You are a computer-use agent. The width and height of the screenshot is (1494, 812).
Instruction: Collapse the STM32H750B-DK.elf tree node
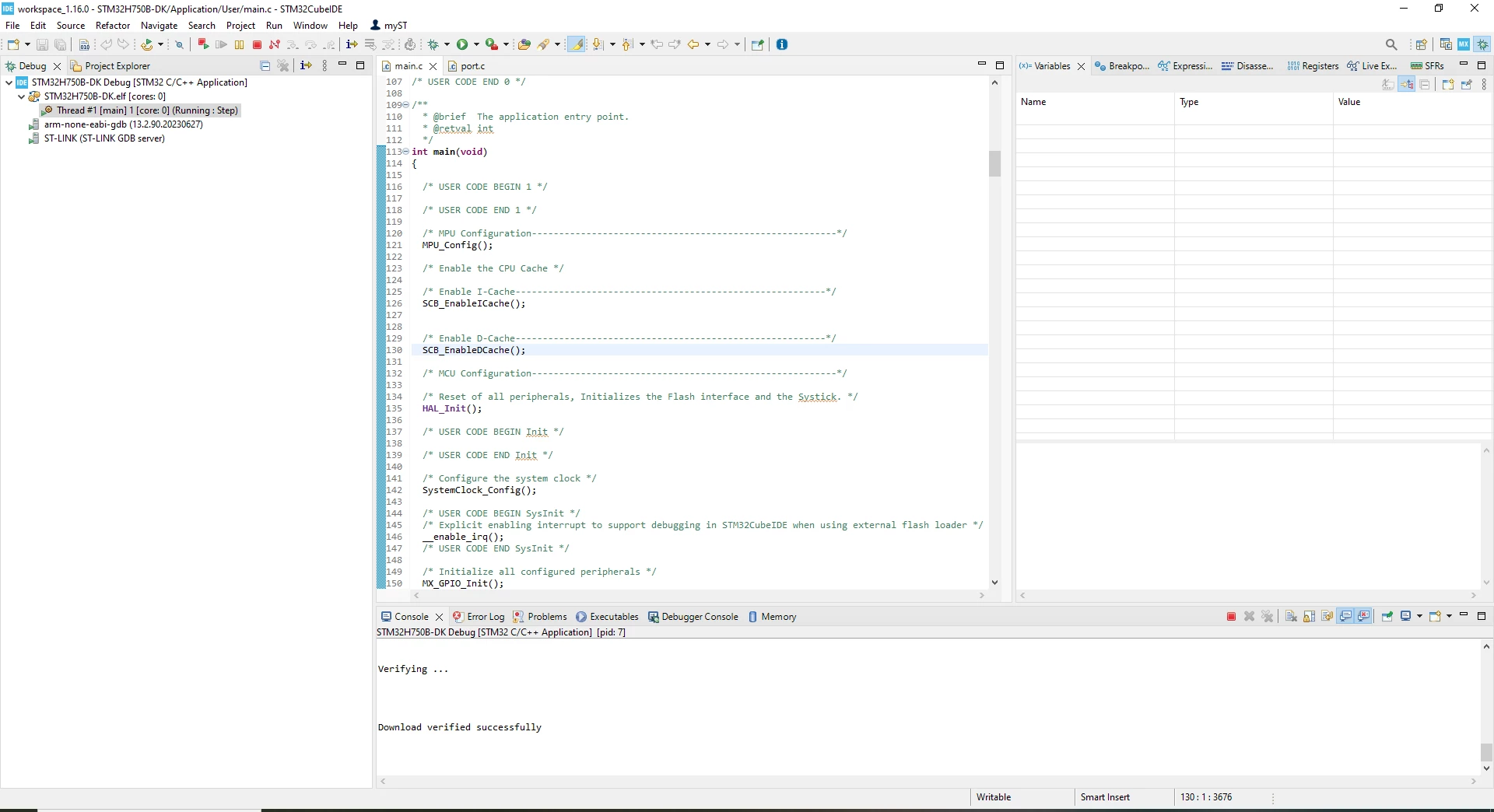point(21,96)
